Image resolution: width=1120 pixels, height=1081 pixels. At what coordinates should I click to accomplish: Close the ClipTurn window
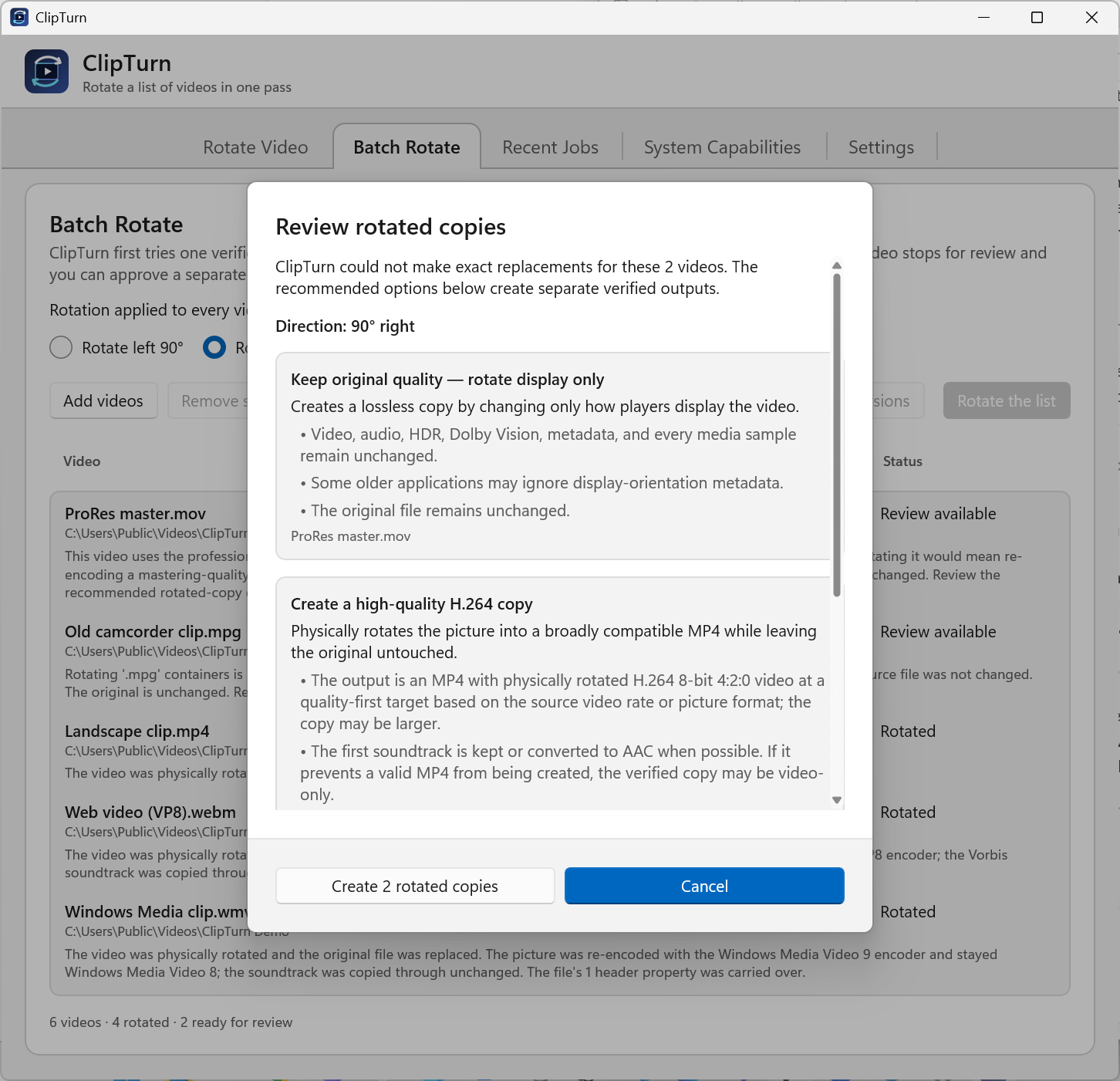coord(1091,17)
